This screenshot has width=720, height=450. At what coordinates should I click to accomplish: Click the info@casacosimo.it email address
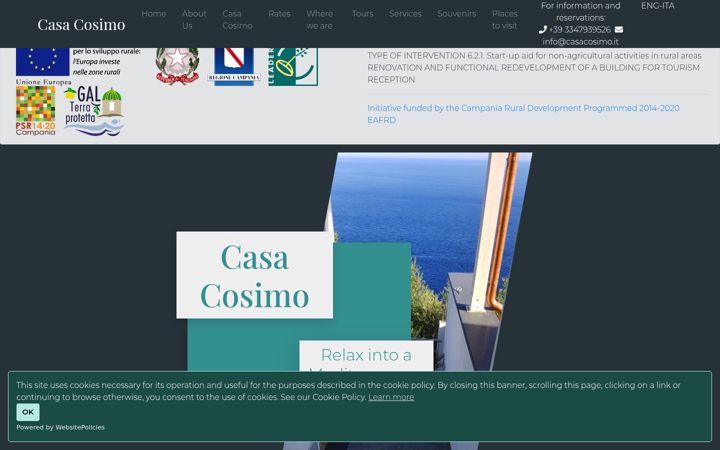(580, 42)
